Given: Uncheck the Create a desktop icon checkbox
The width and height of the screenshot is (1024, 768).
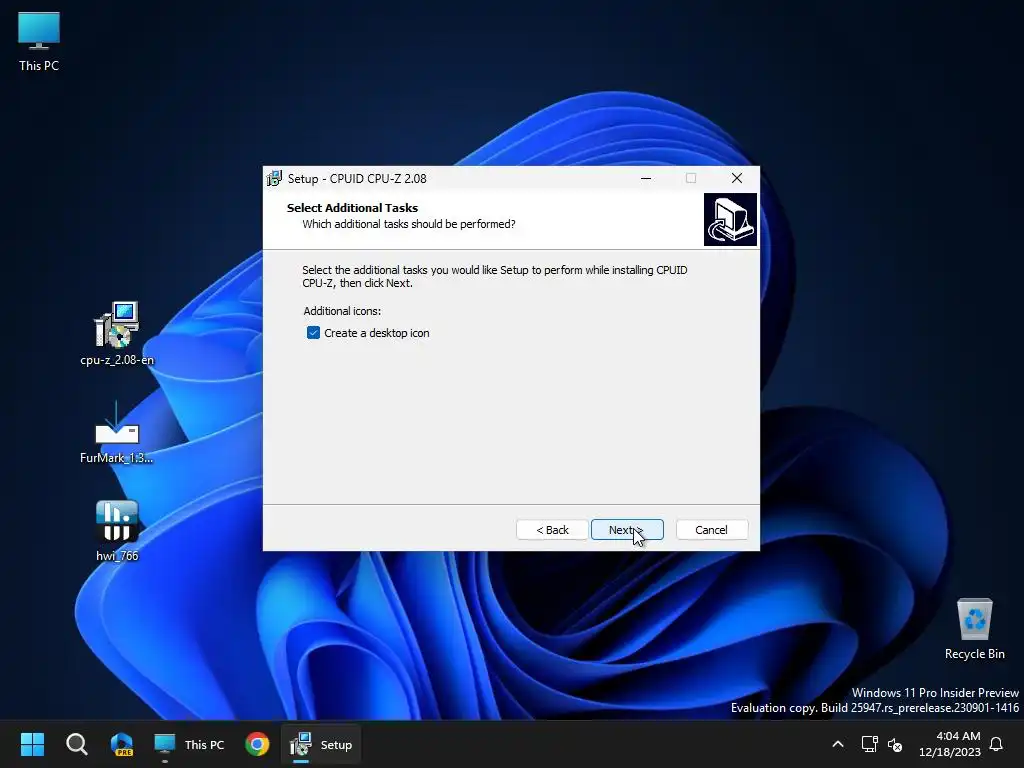Looking at the screenshot, I should point(313,333).
